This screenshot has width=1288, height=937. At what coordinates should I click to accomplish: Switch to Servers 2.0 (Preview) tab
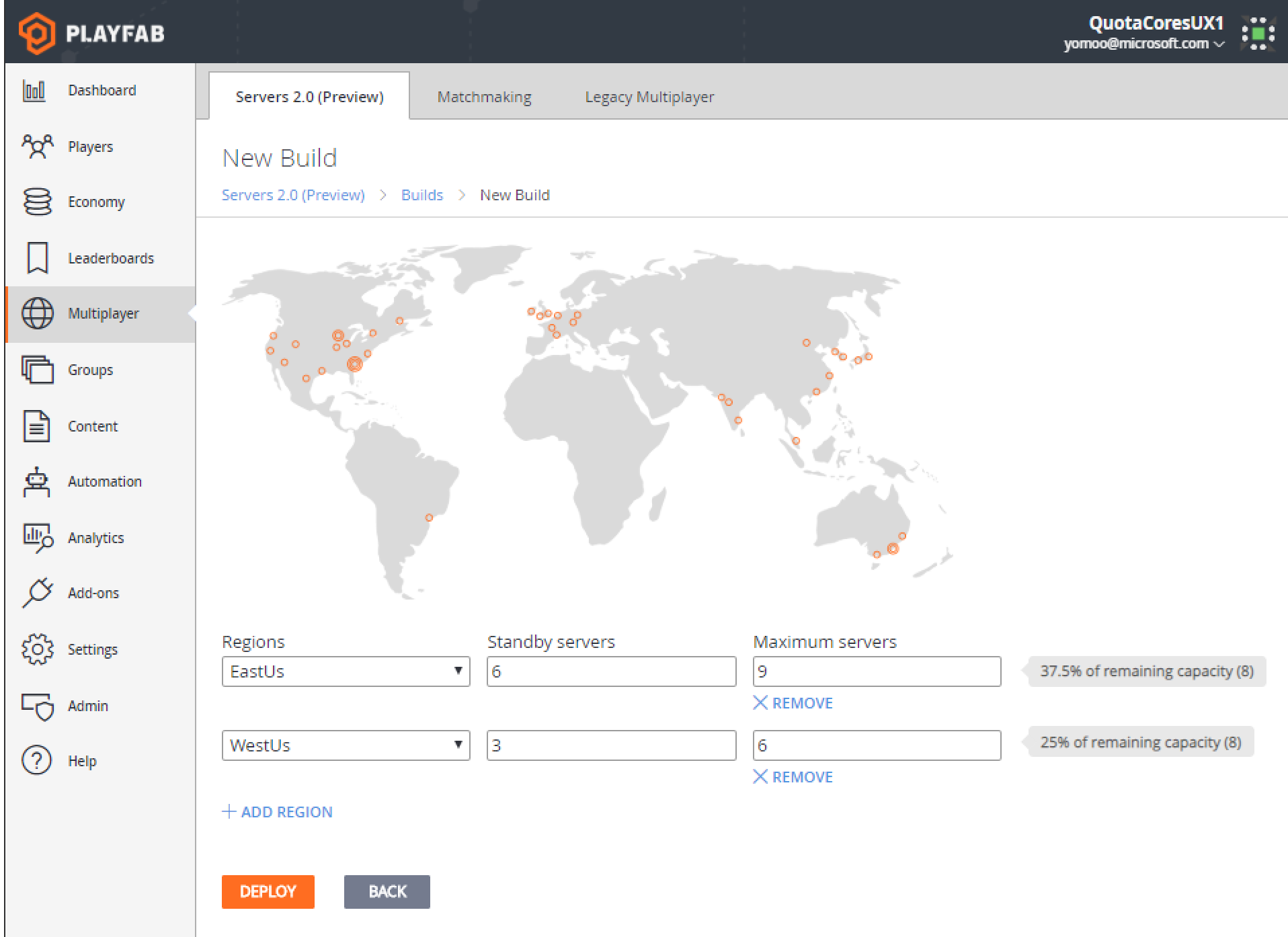pyautogui.click(x=309, y=97)
